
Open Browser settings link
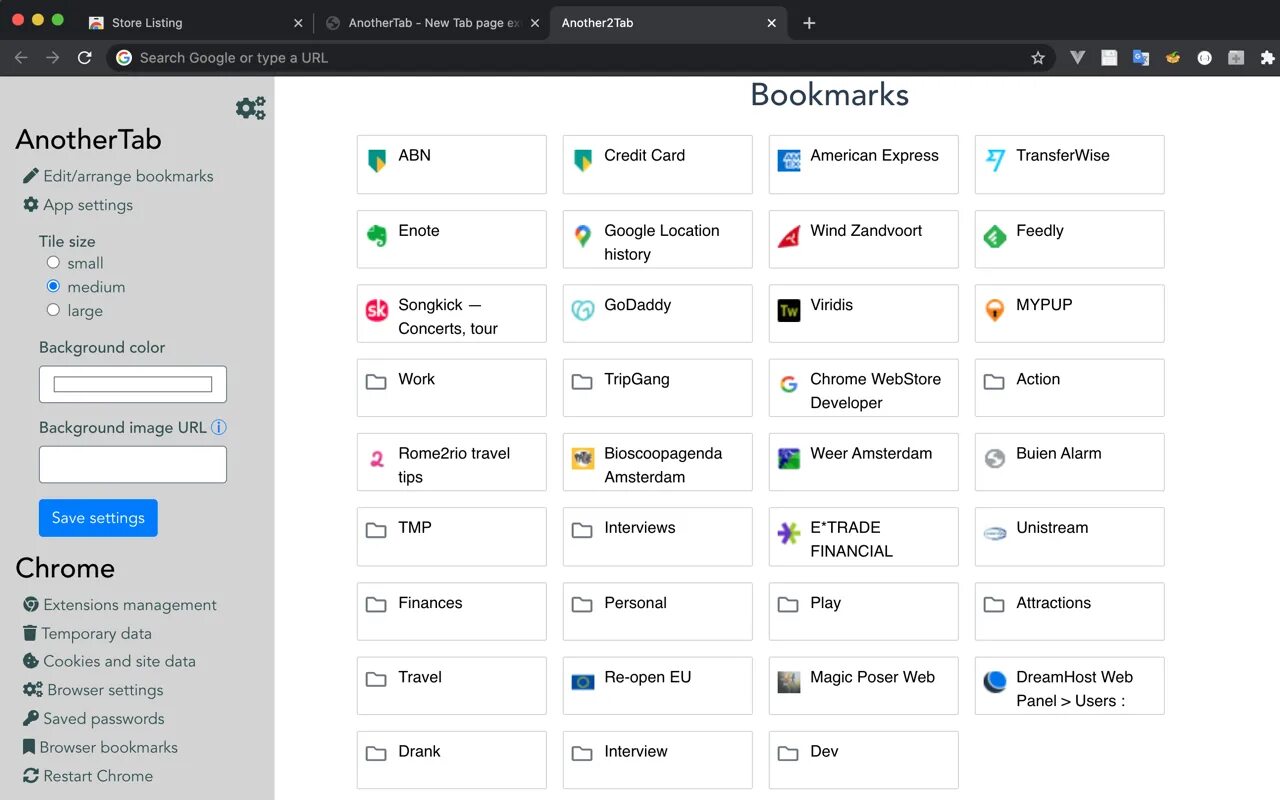(x=93, y=690)
